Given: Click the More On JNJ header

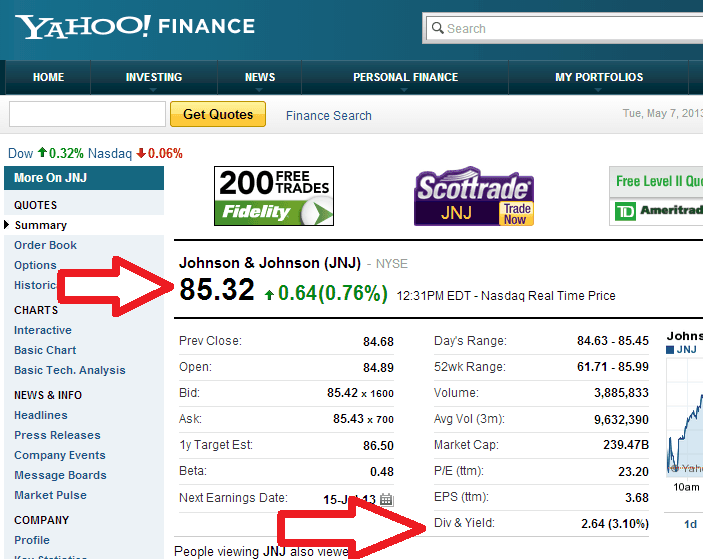Looking at the screenshot, I should pyautogui.click(x=84, y=178).
